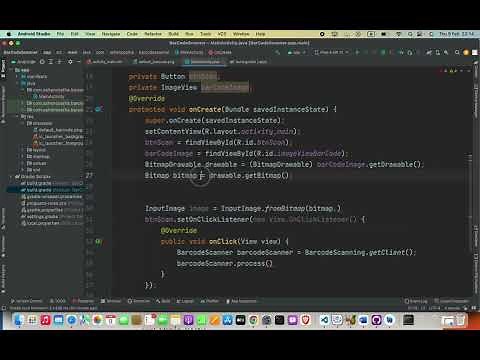Select MainActivity in the project tree
Screen dimensions: 480x360
pos(48,96)
